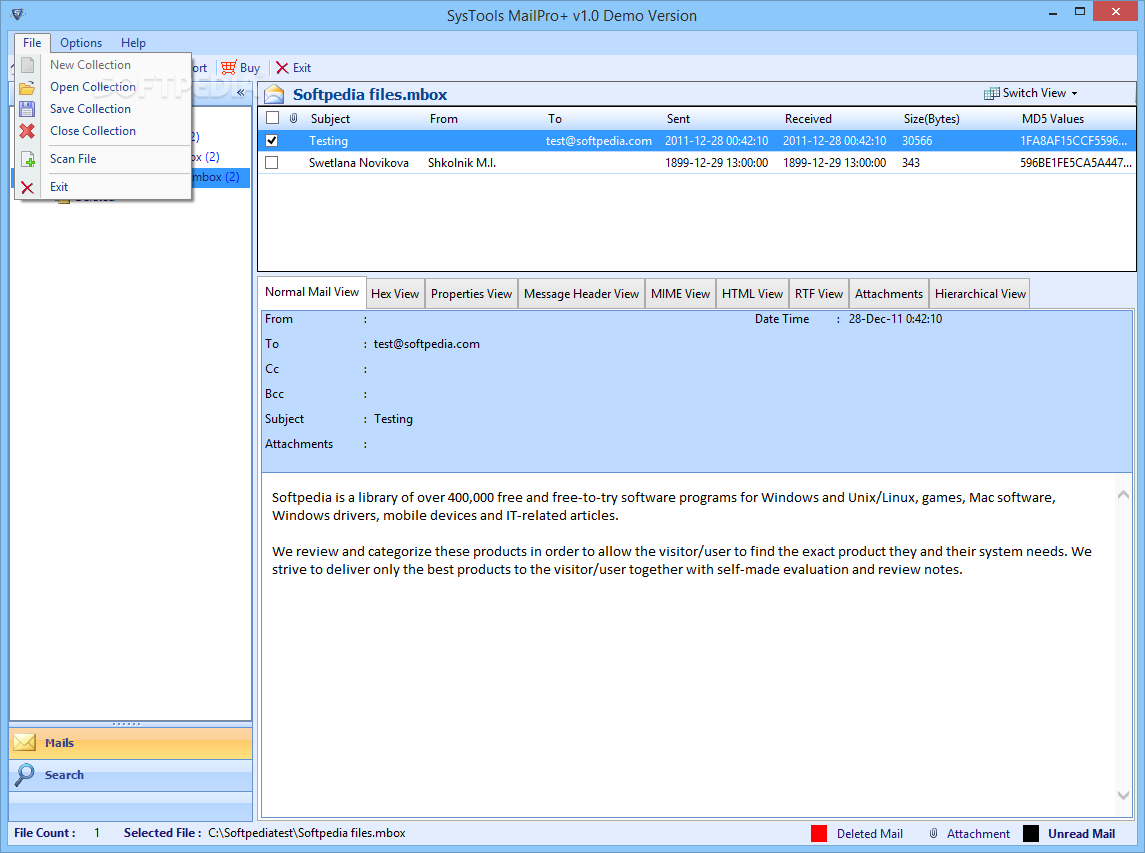
Task: Switch to RTF View tab
Action: (819, 294)
